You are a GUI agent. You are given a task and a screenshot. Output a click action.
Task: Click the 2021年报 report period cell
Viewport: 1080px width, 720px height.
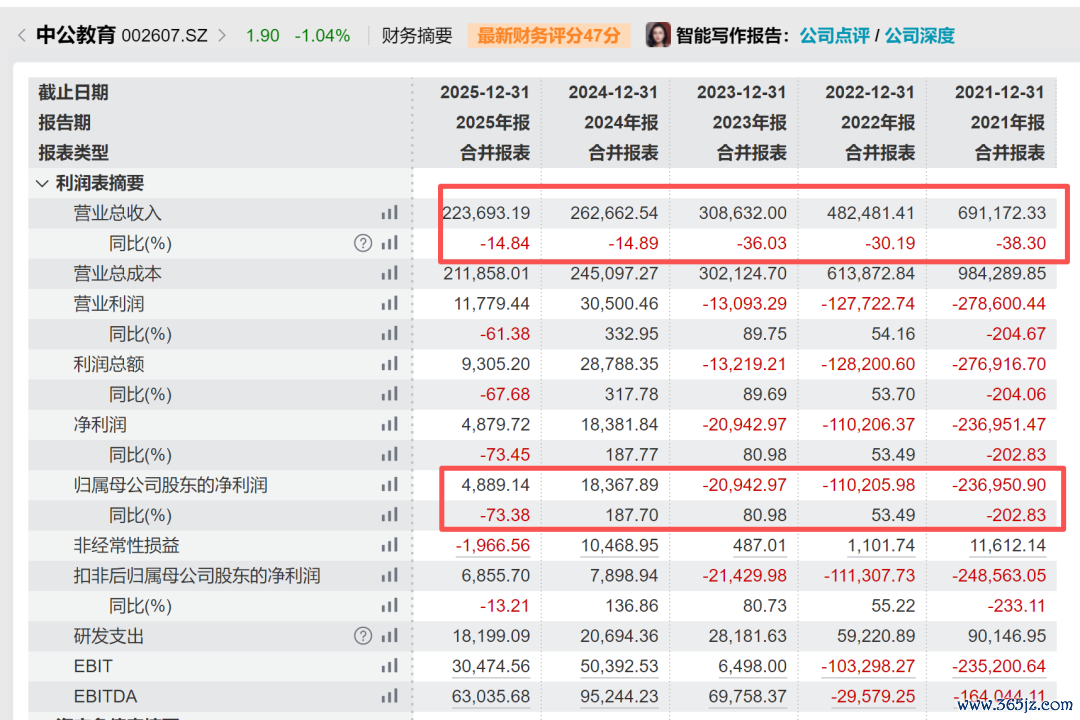pos(1008,123)
